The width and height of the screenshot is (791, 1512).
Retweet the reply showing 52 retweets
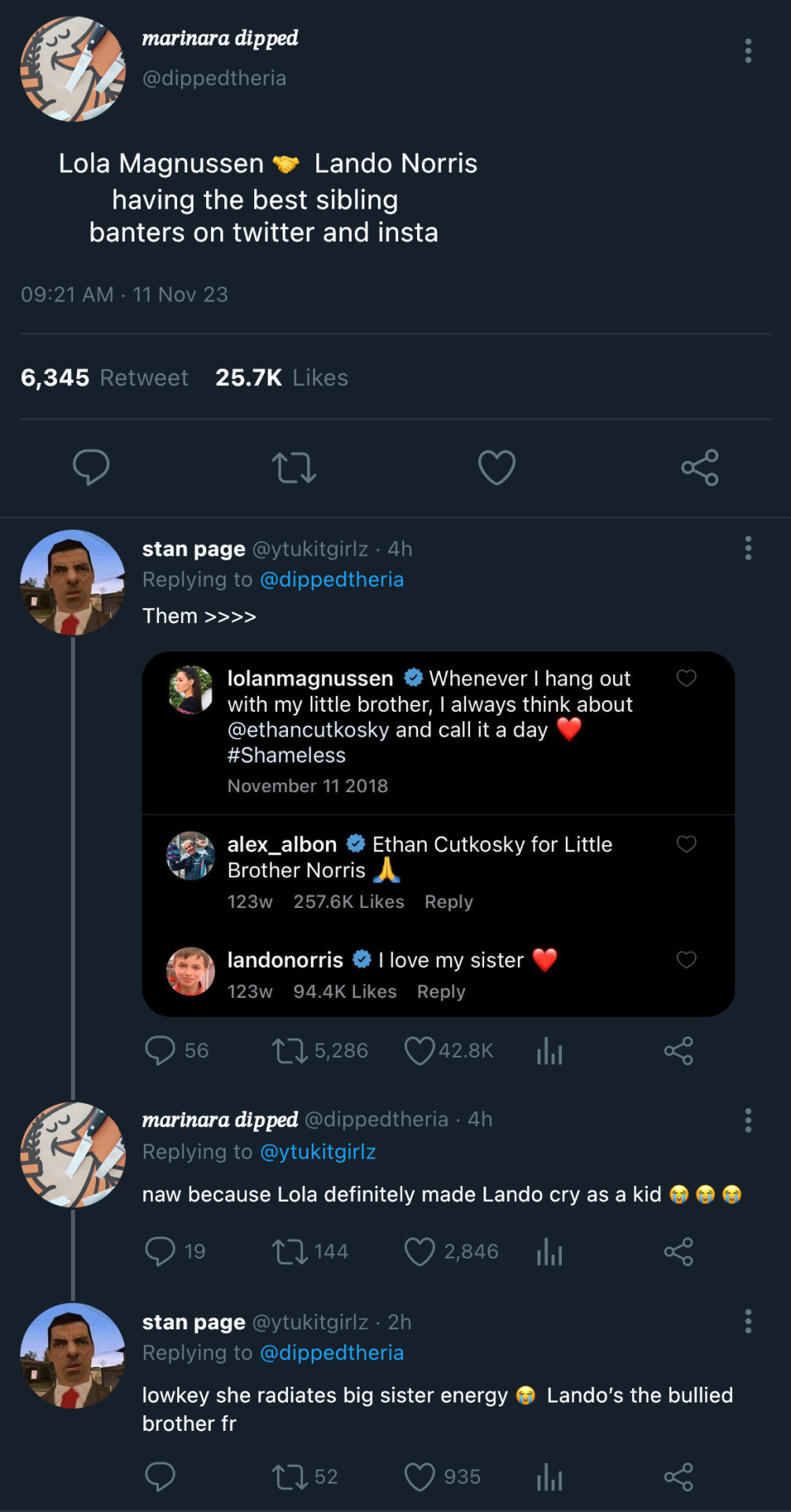pyautogui.click(x=290, y=1477)
